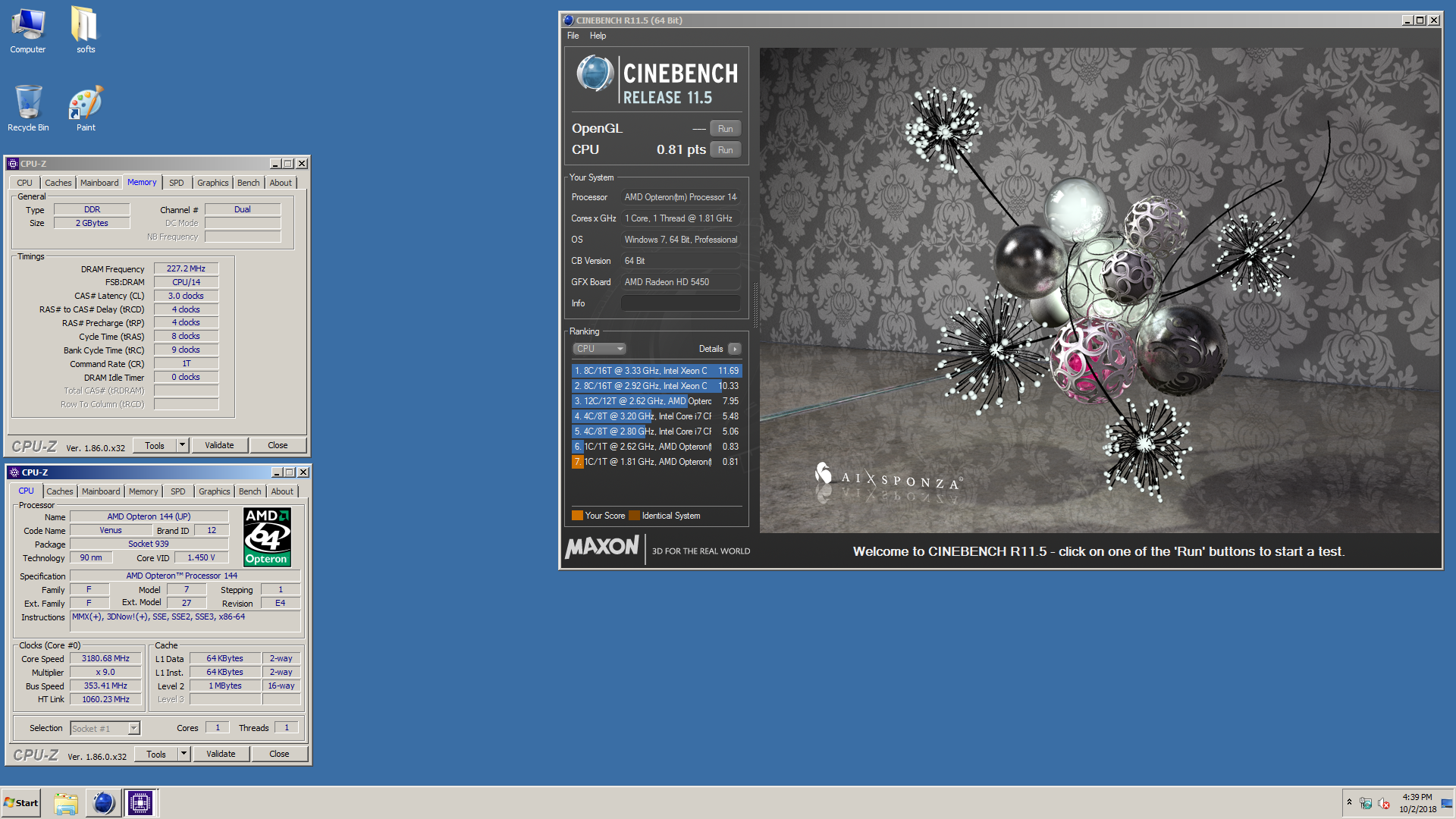Open the Recycle Bin icon

click(28, 108)
